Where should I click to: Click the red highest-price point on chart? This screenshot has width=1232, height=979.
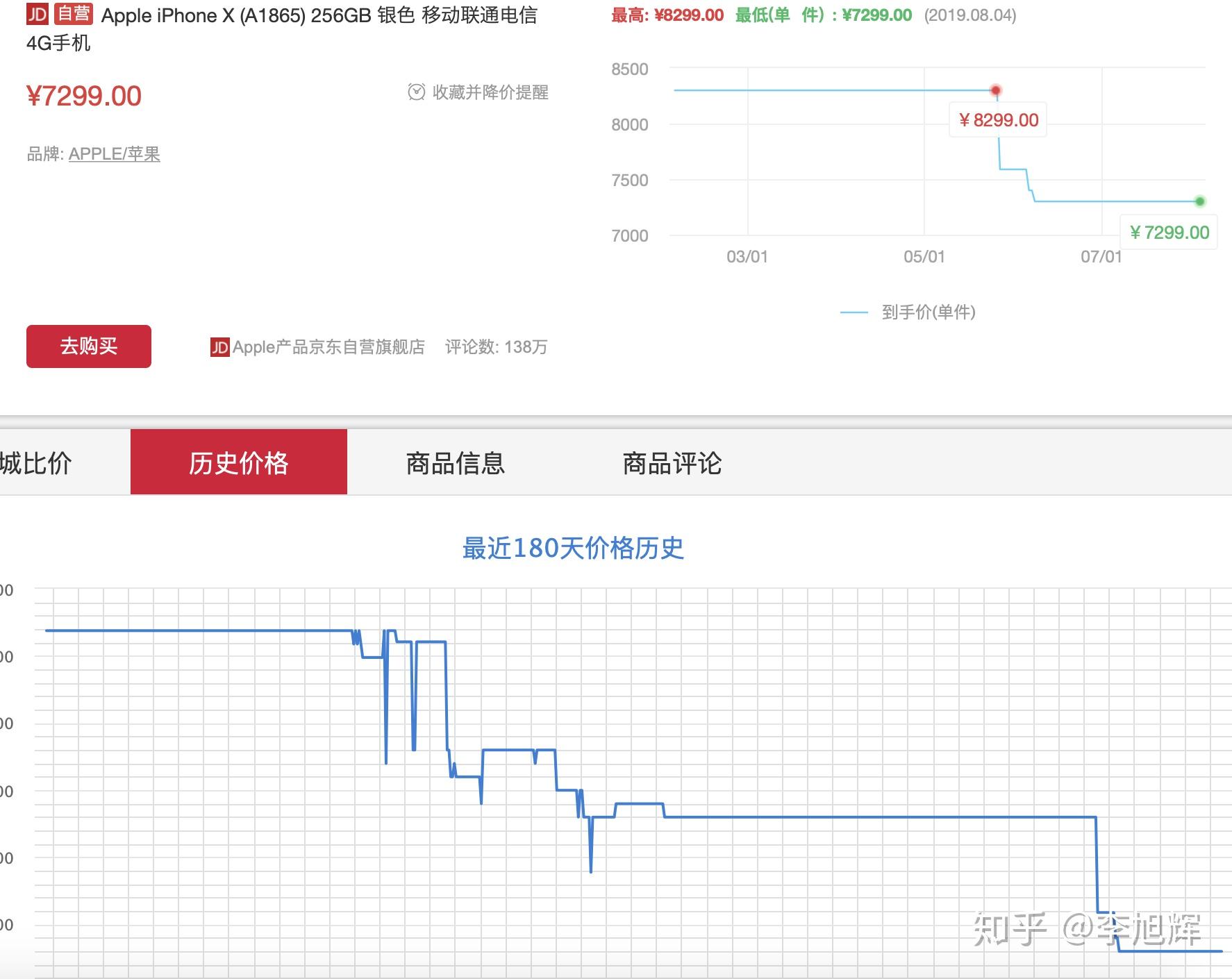(x=996, y=90)
